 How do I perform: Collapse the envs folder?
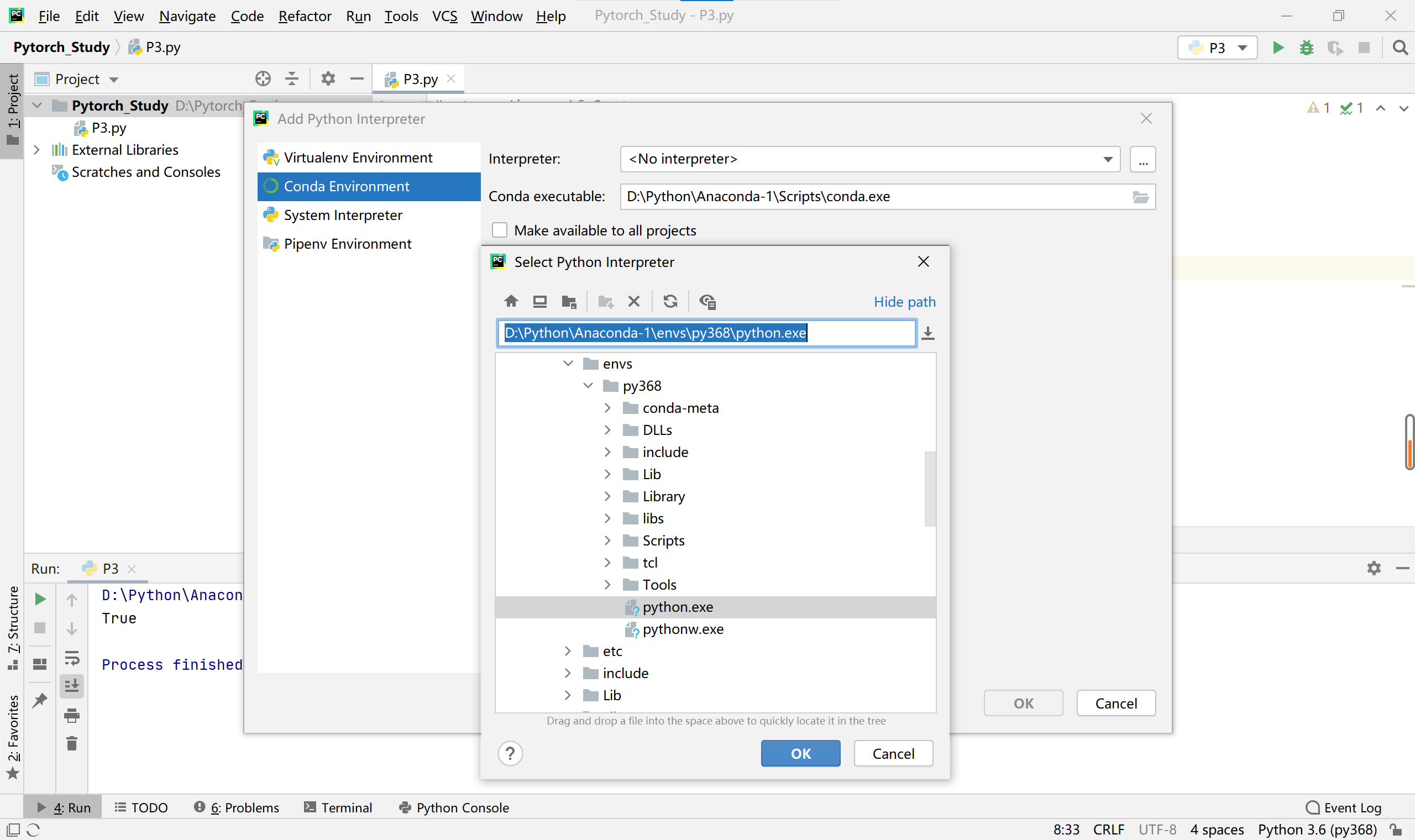568,364
